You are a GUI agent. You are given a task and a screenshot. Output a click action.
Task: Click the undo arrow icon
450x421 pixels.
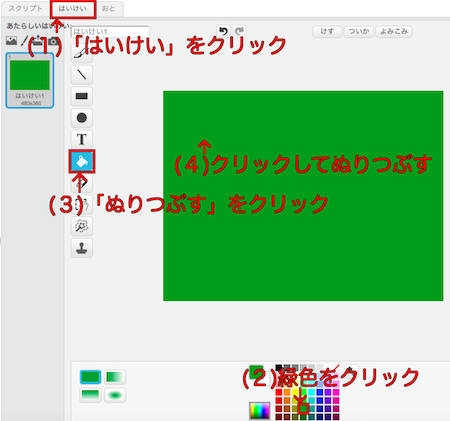click(x=223, y=31)
